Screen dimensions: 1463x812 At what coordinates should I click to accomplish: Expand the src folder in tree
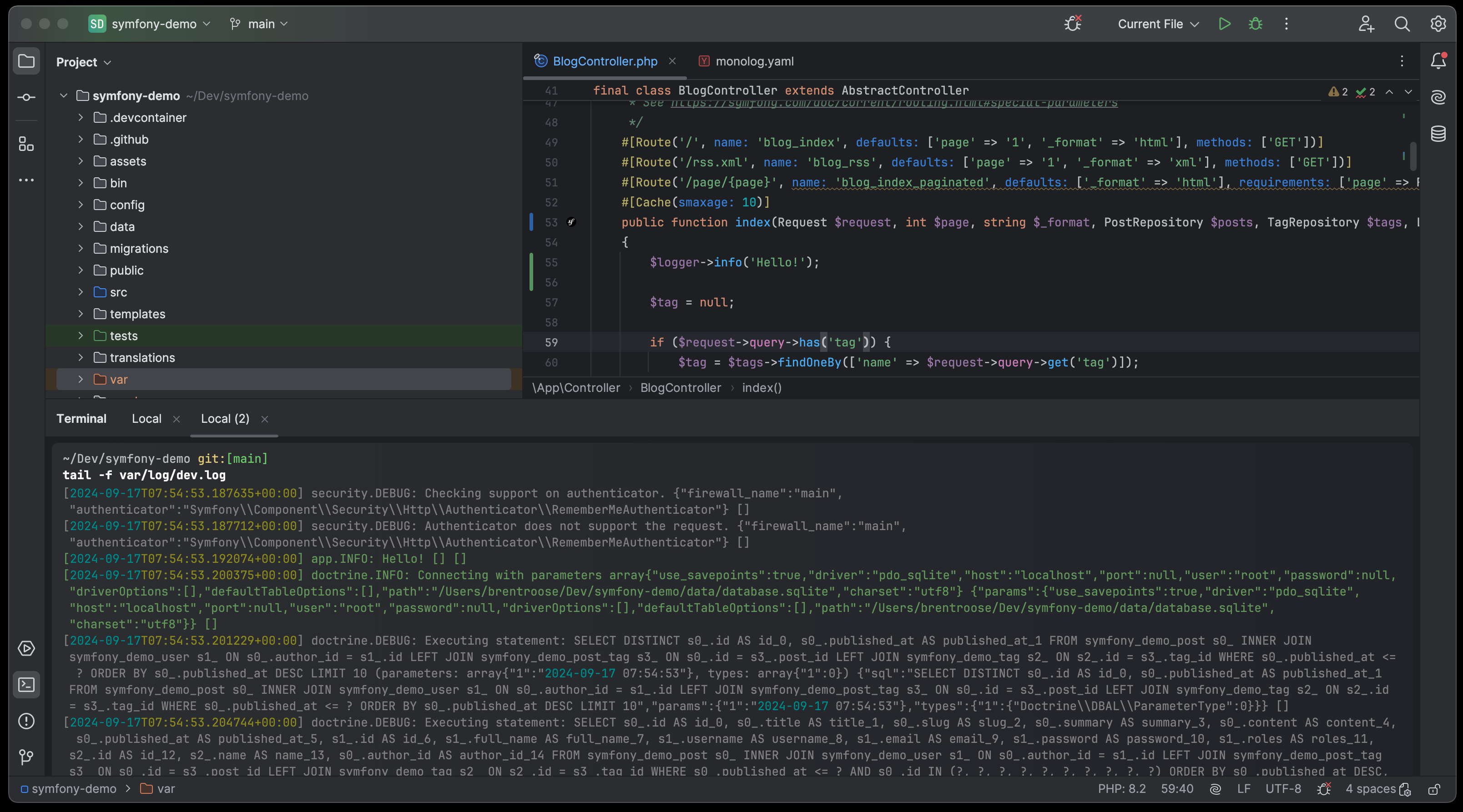tap(81, 292)
